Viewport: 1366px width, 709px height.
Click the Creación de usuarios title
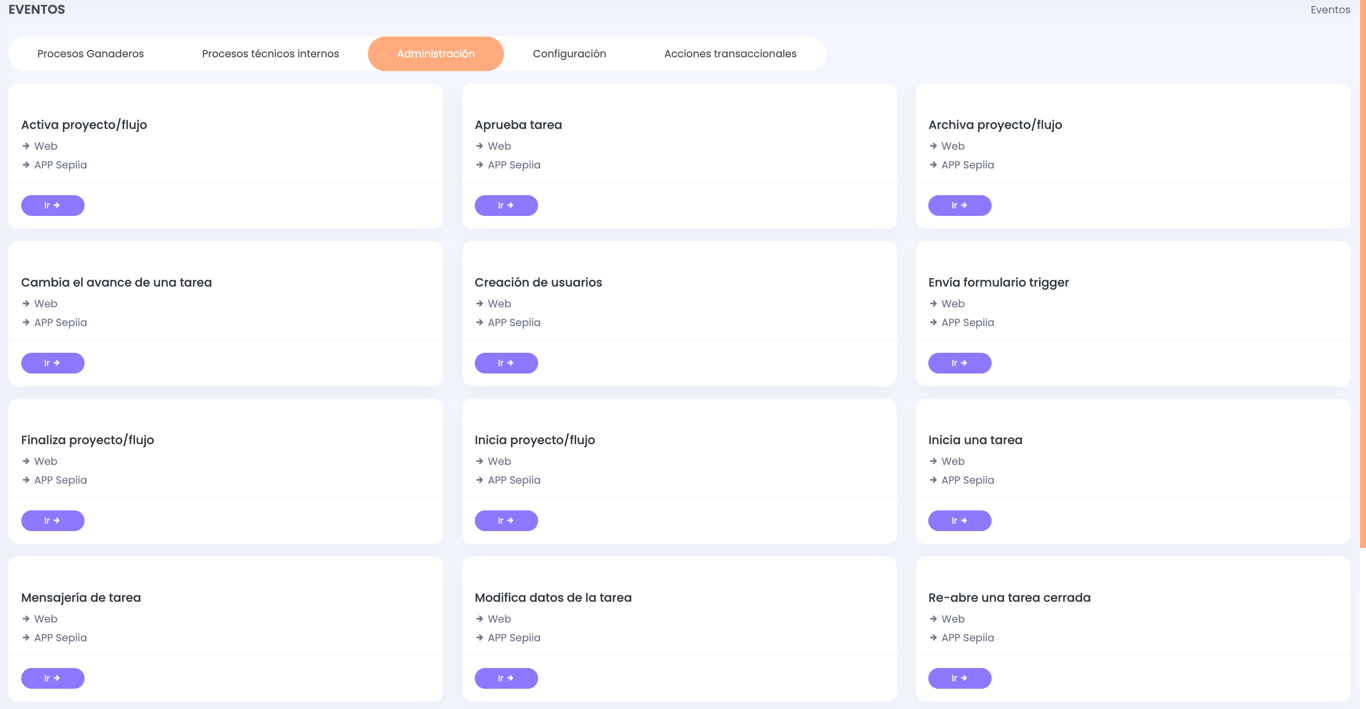coord(538,282)
